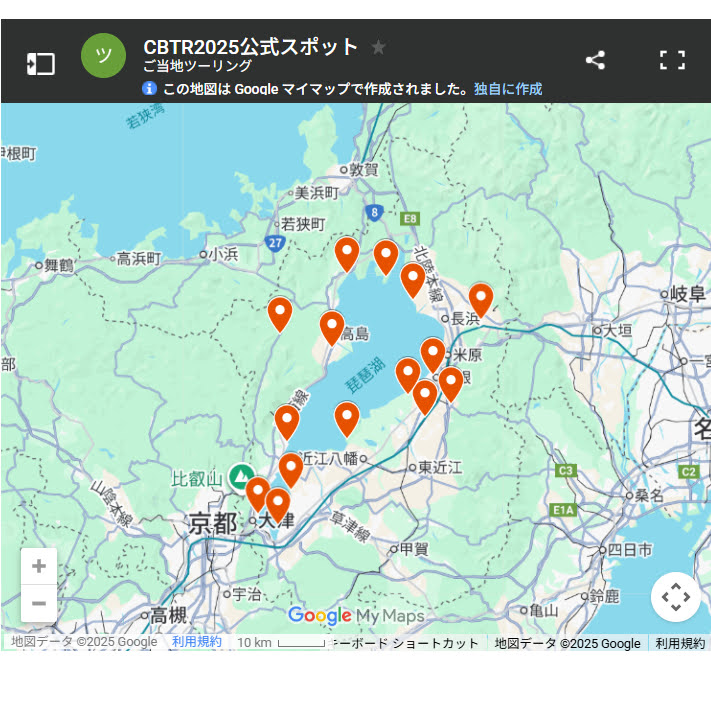The image size is (711, 711).
Task: Select the marker pin near 長浜
Action: coord(481,298)
